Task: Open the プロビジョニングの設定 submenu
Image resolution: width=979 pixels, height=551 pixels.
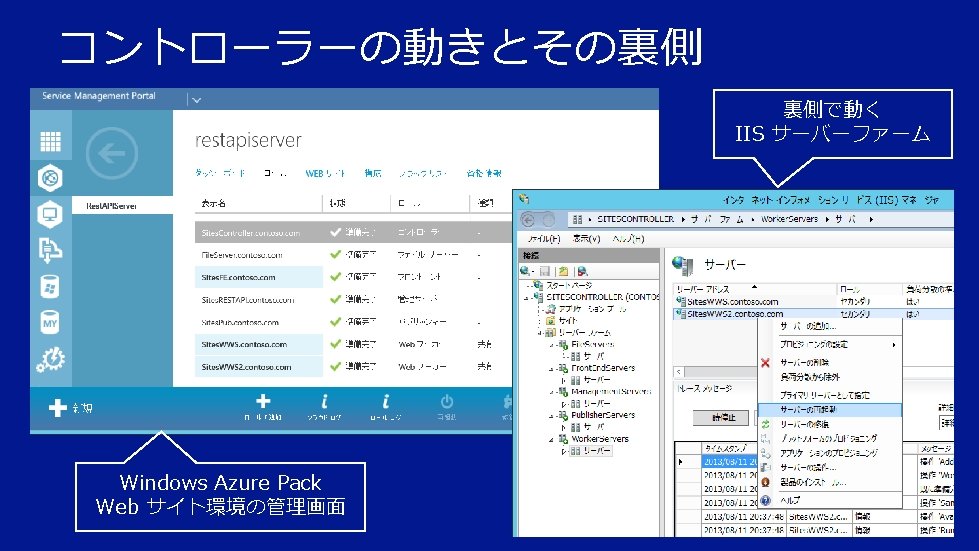Action: coord(830,344)
